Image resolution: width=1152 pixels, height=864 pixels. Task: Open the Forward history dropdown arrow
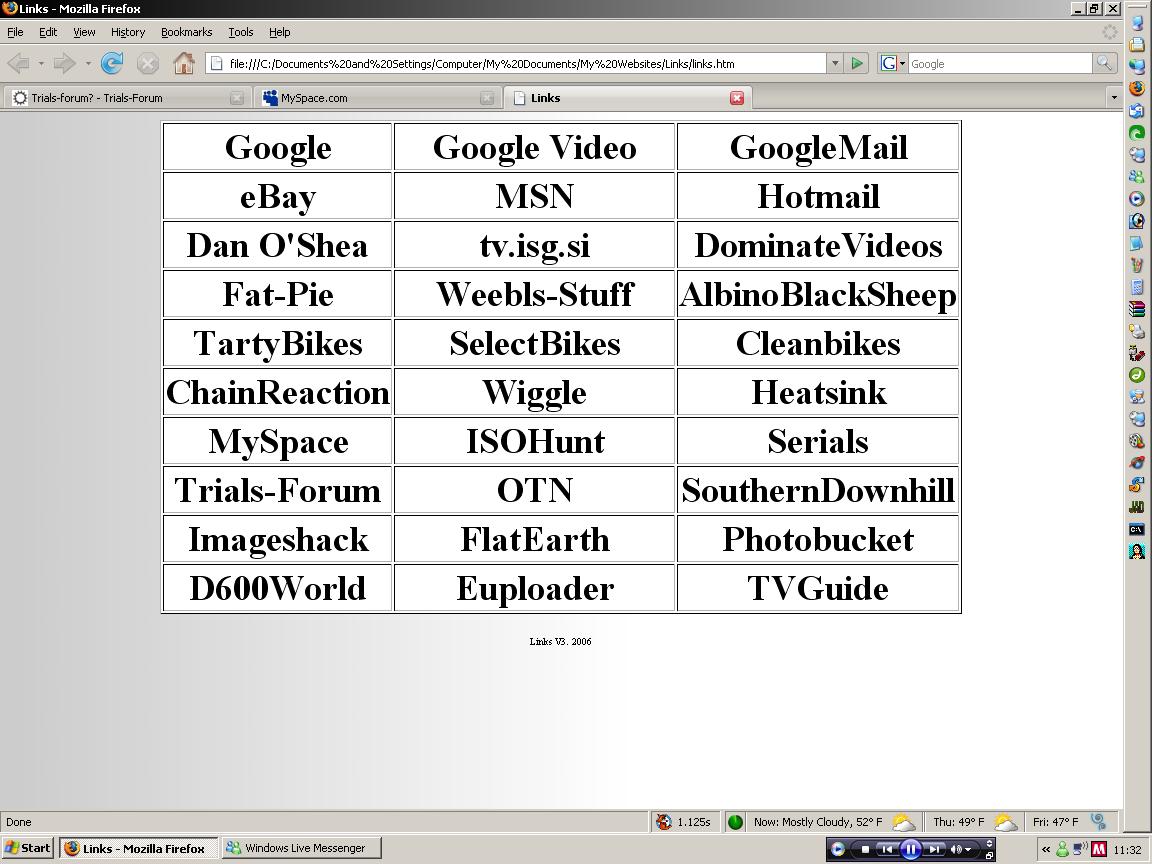click(87, 64)
